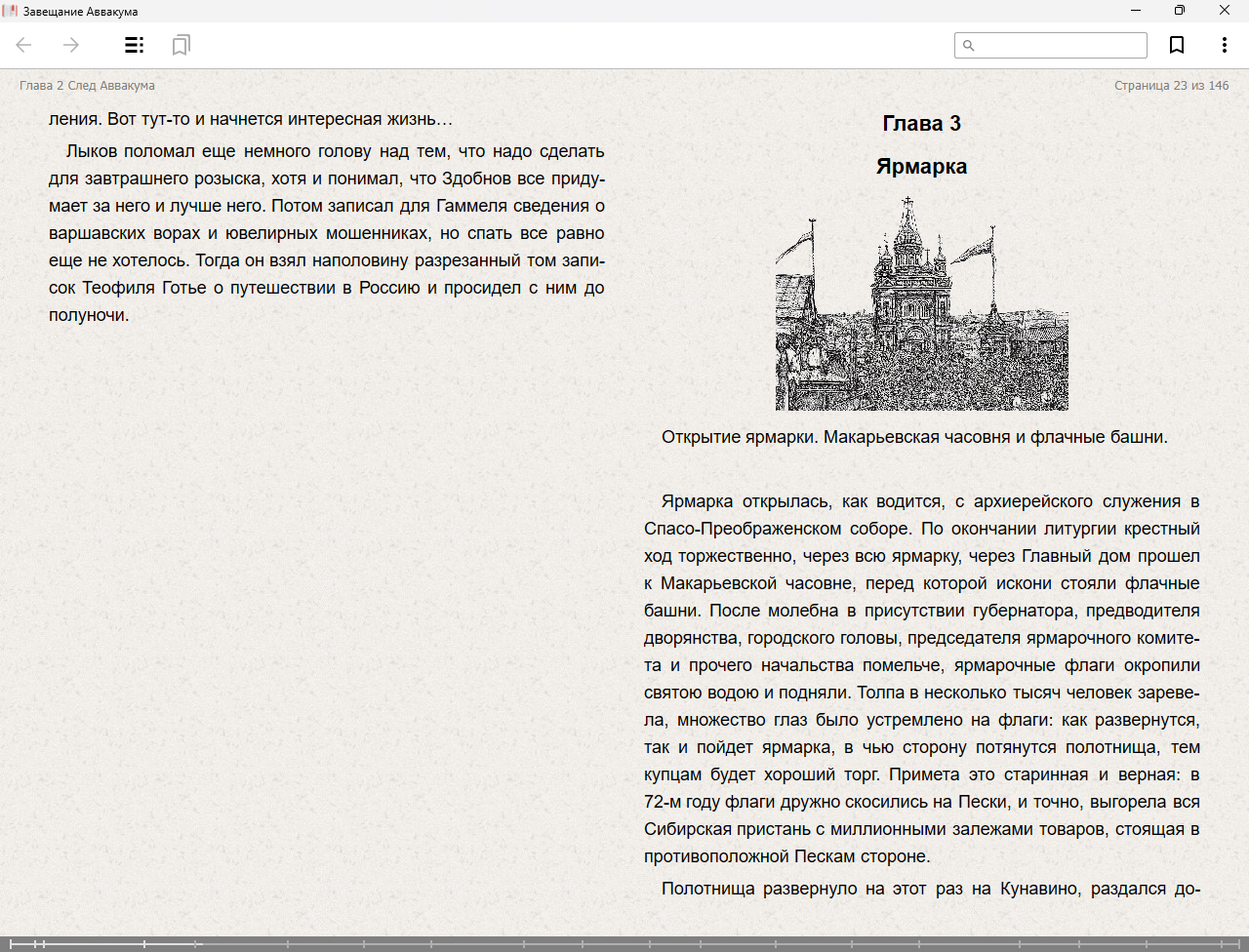
Task: Click 'Глава 2 След Аввакума' header label
Action: click(x=87, y=86)
